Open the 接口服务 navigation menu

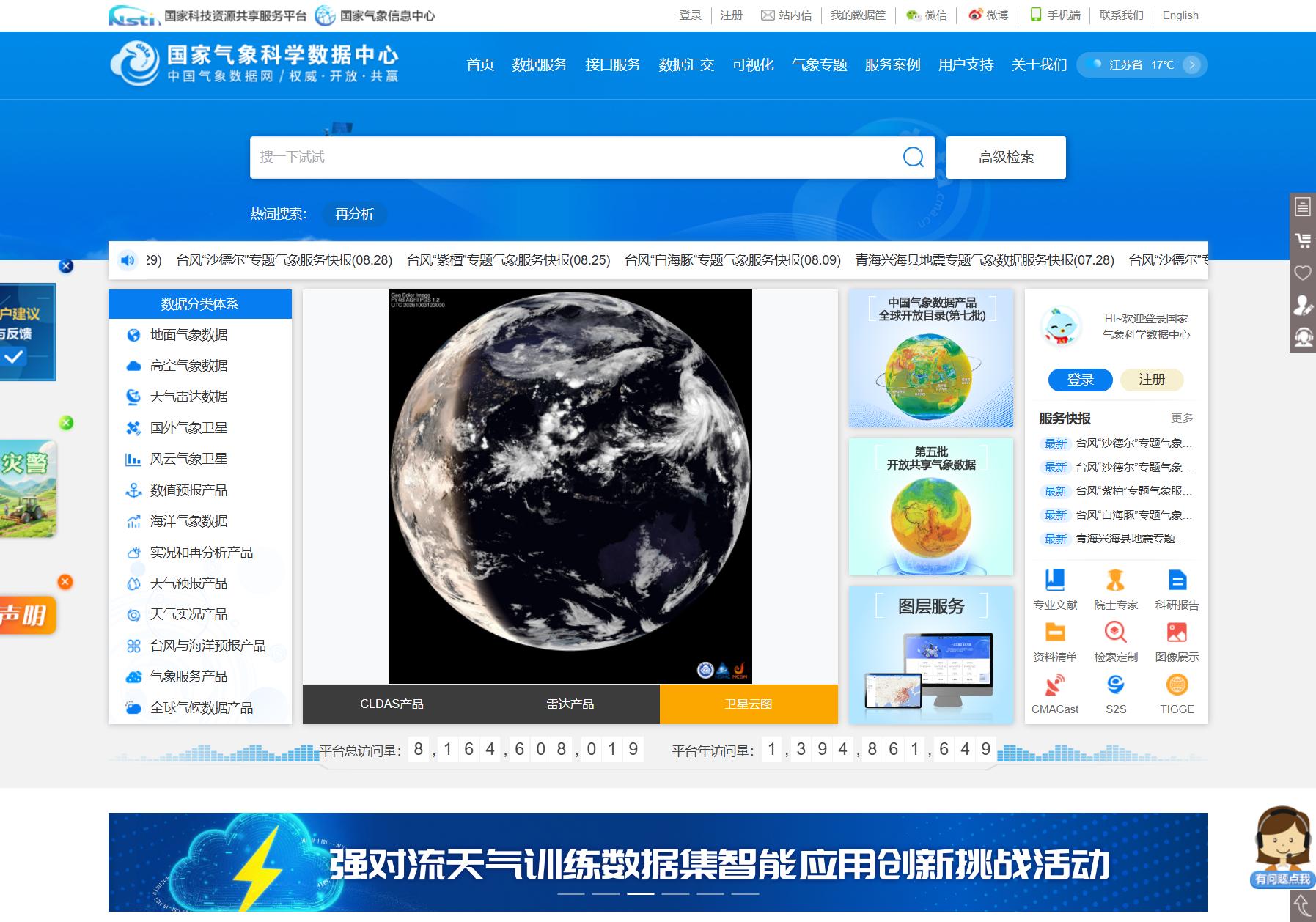pyautogui.click(x=613, y=64)
